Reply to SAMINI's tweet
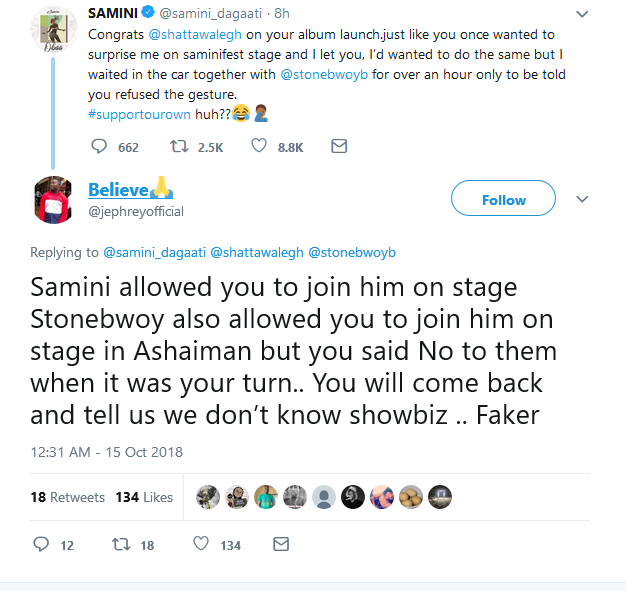626x591 pixels. pyautogui.click(x=99, y=147)
